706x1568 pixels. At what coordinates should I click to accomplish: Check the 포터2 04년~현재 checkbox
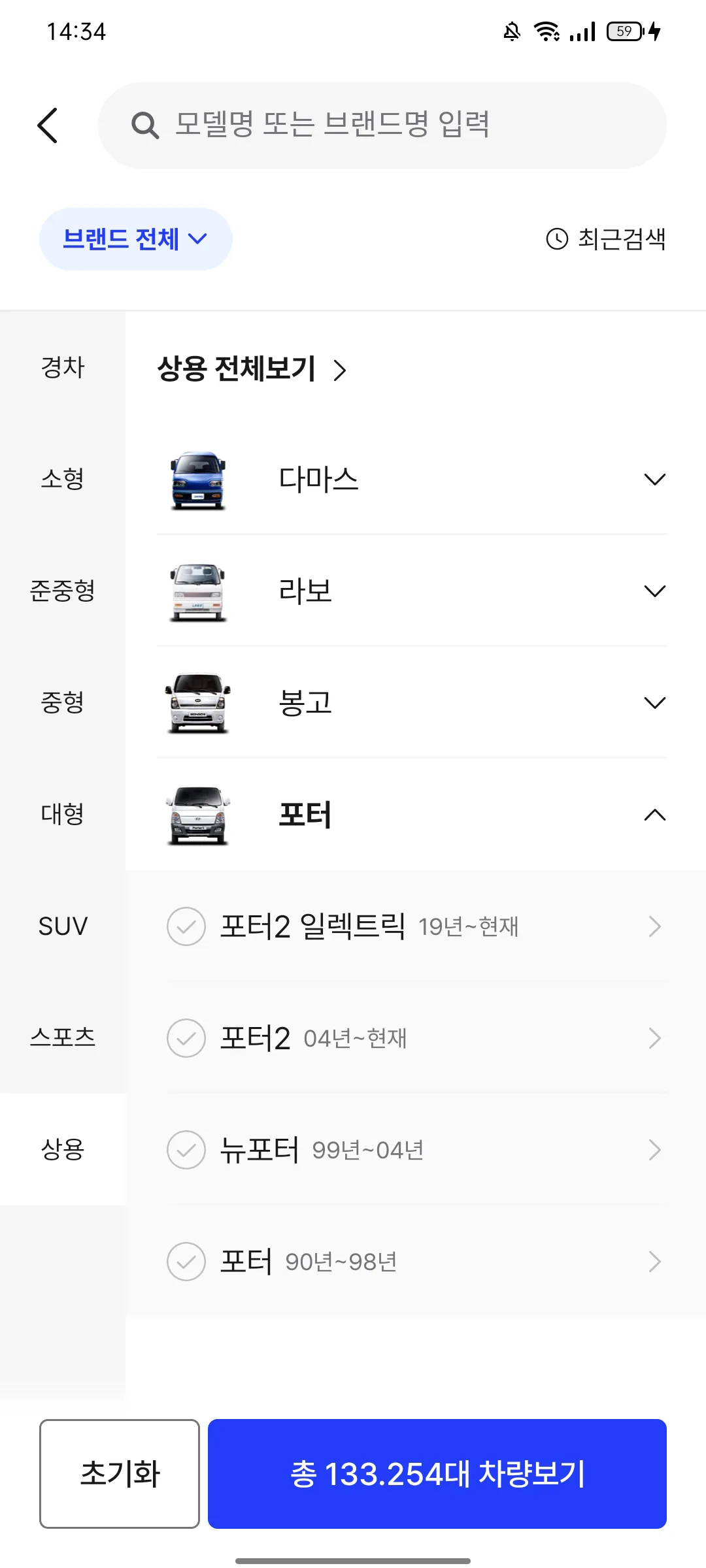pos(186,1038)
